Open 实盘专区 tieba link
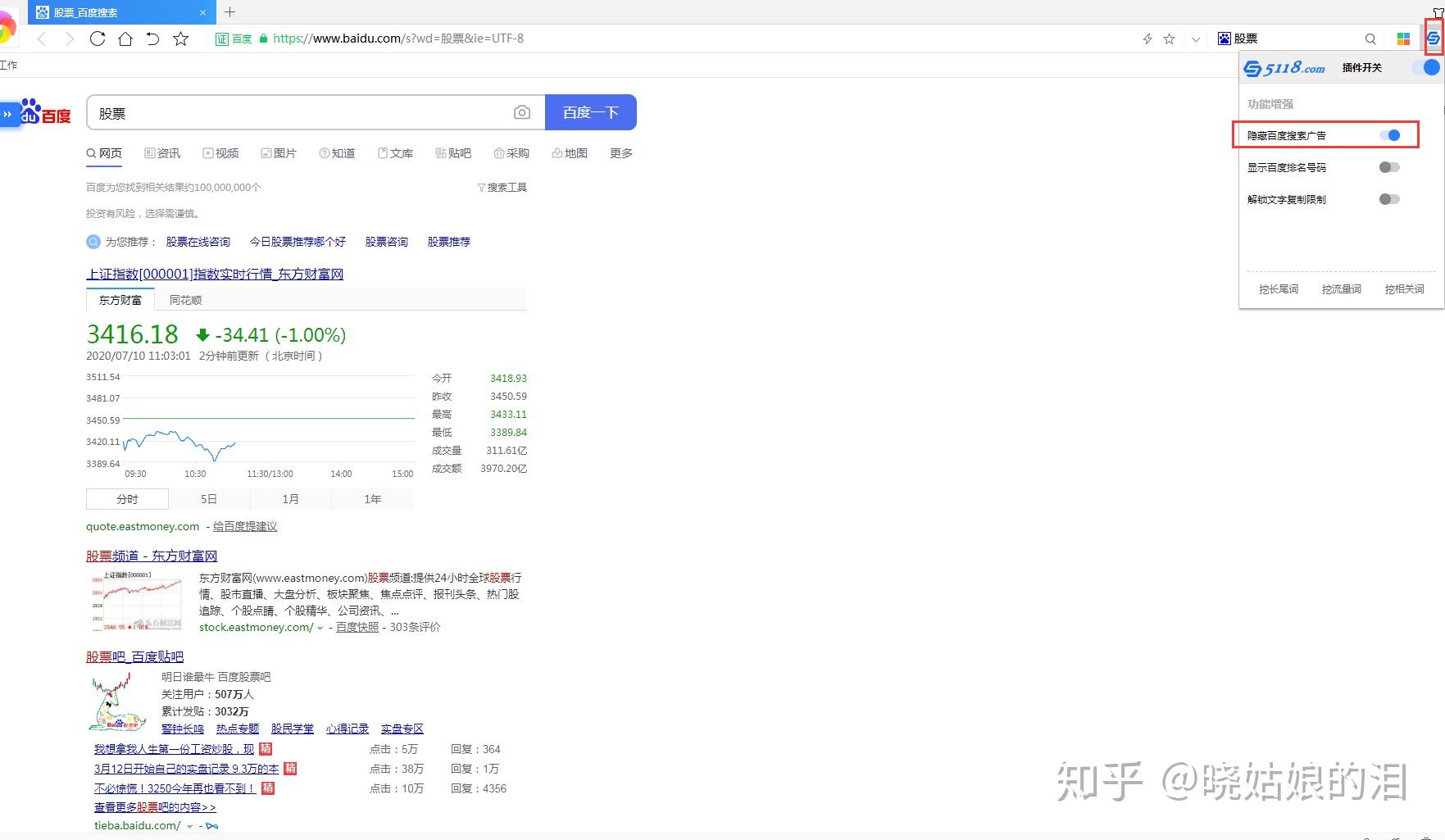Viewport: 1445px width, 840px height. coord(402,729)
